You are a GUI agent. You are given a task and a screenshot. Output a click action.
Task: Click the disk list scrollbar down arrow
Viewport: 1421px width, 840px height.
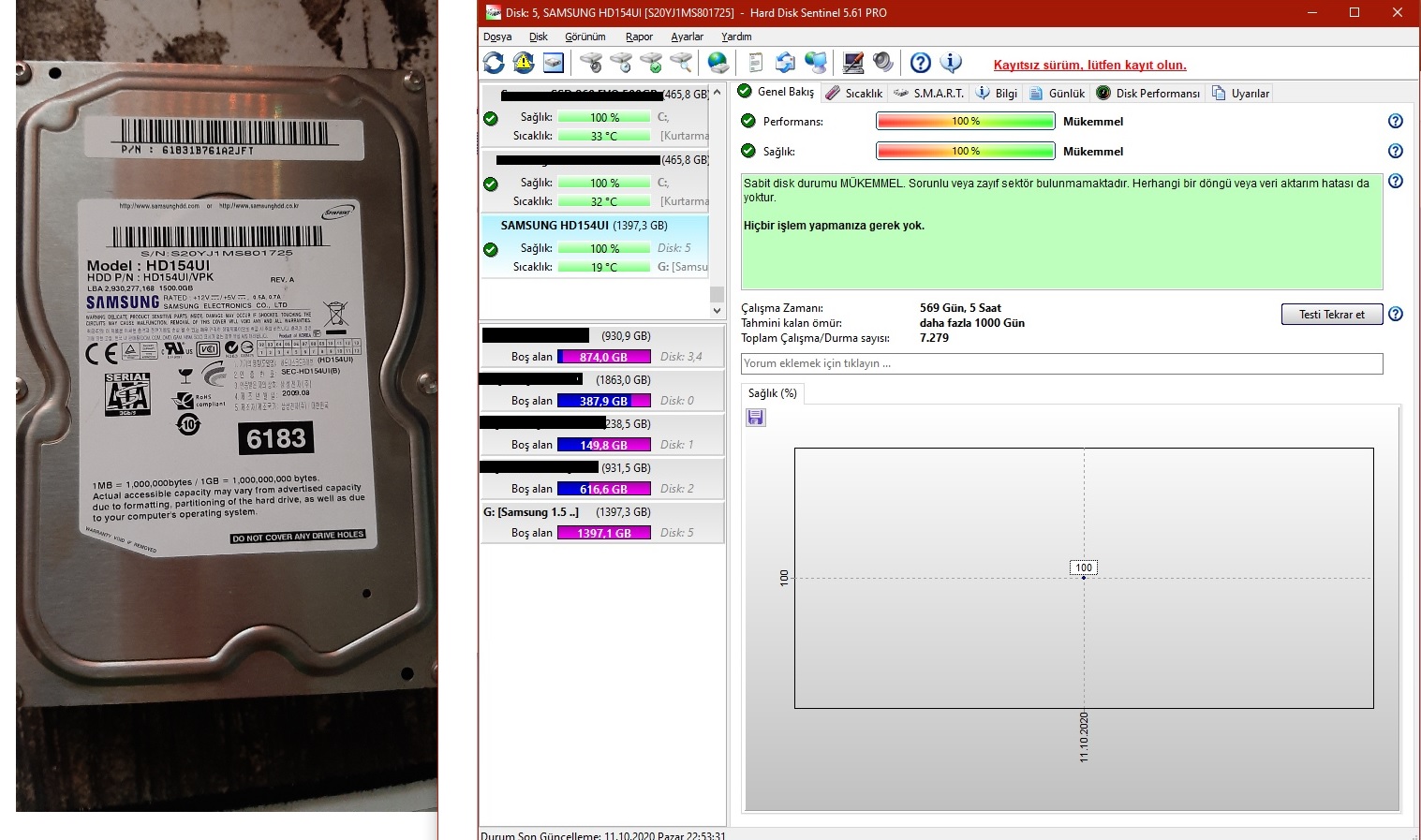coord(717,311)
